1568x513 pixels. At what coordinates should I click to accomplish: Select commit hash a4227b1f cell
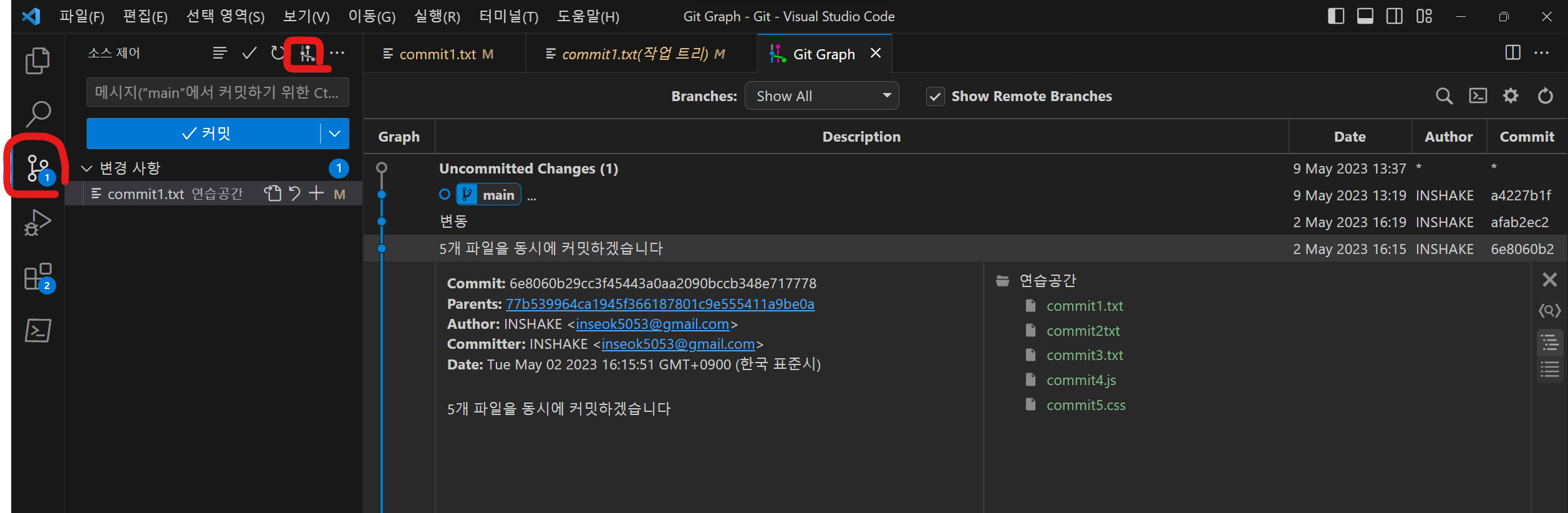coord(1521,195)
